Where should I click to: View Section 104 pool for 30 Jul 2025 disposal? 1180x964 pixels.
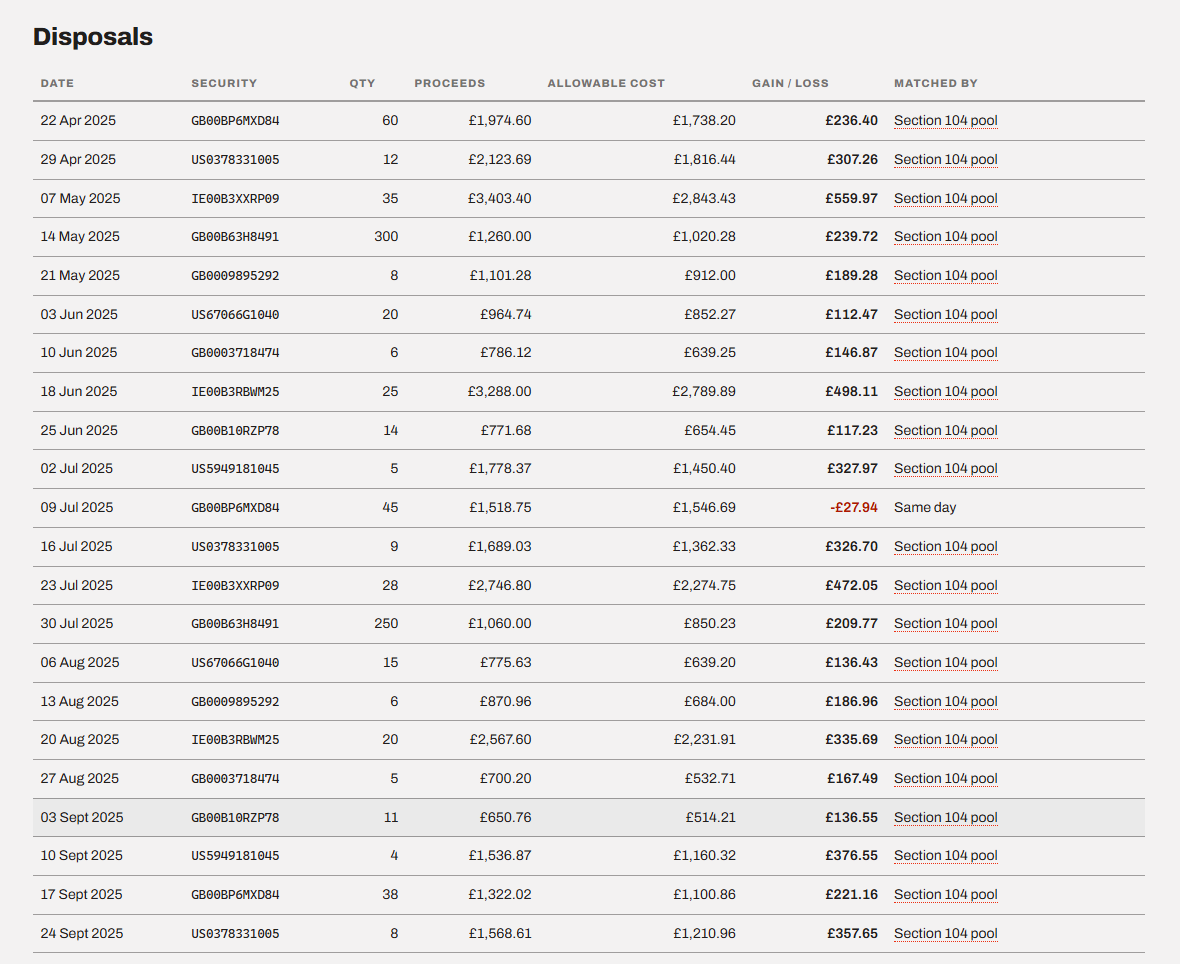[x=945, y=623]
